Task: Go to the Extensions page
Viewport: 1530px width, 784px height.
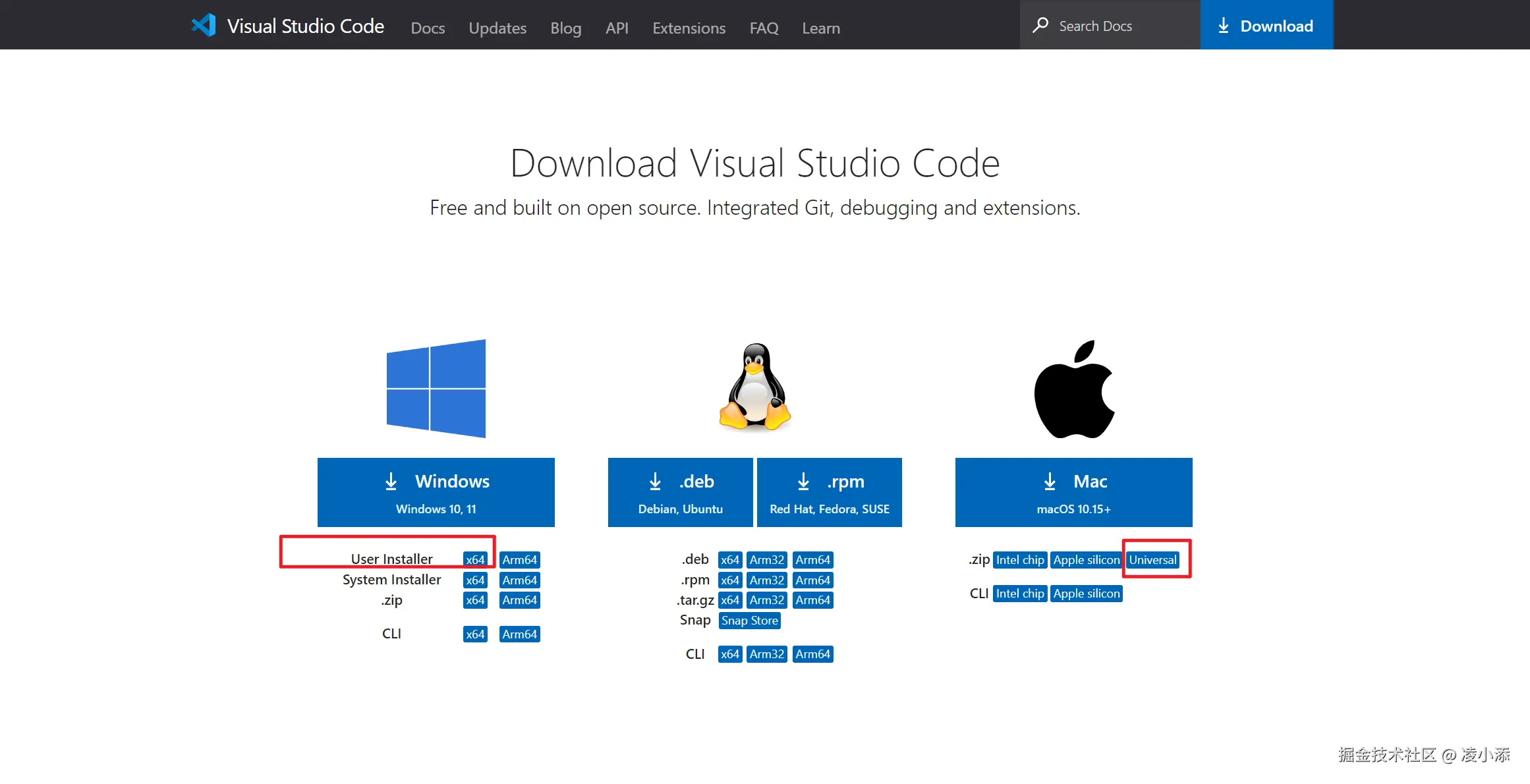Action: tap(689, 28)
